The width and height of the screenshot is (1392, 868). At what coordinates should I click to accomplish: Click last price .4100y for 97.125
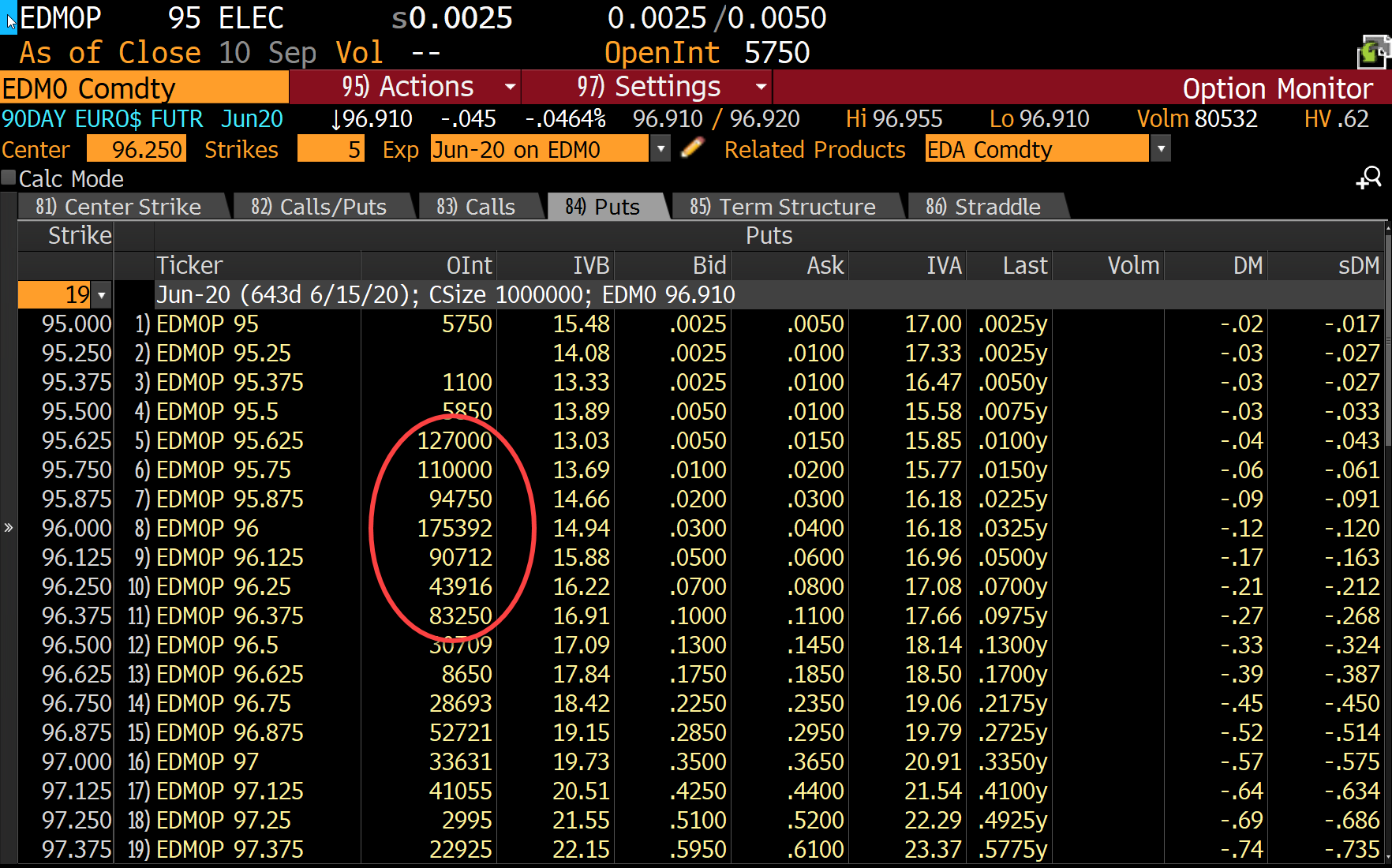(x=1012, y=791)
